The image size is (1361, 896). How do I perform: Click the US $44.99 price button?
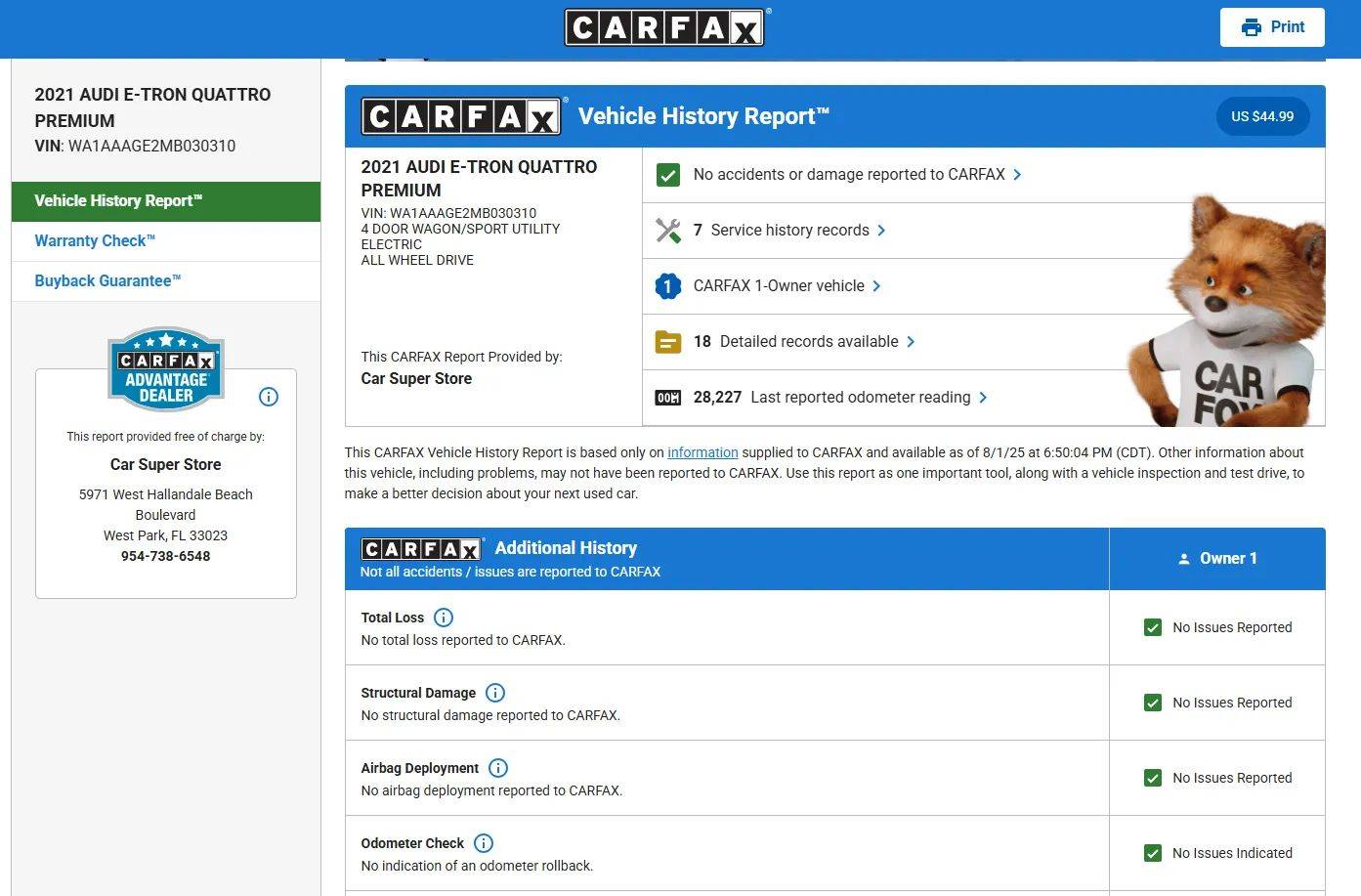pyautogui.click(x=1262, y=116)
